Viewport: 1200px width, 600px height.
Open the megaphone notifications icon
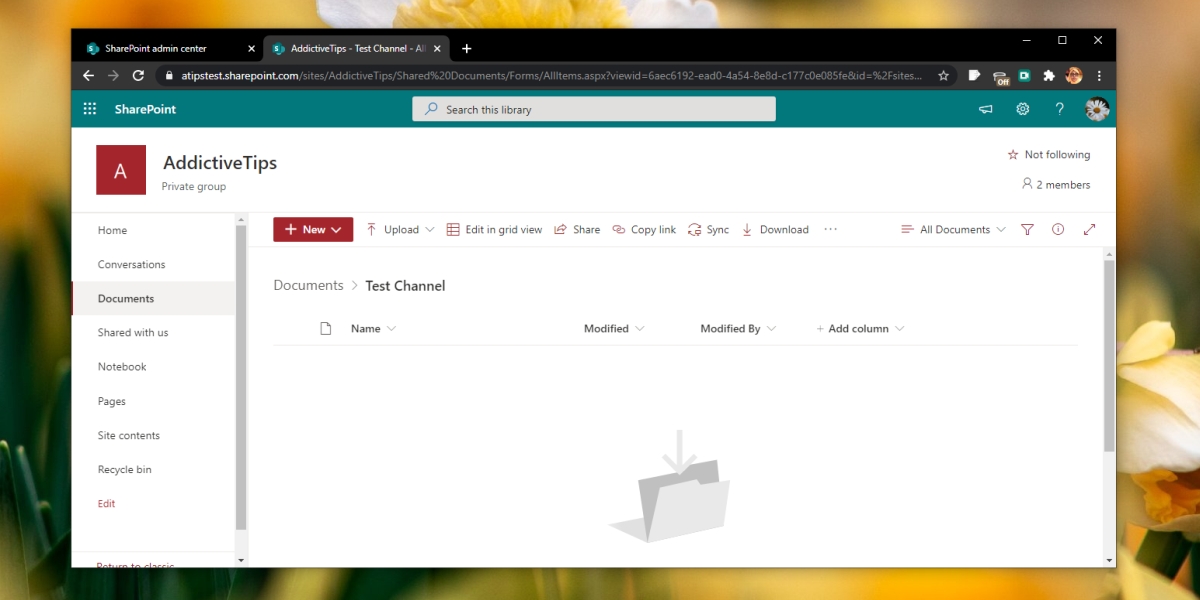pos(986,109)
